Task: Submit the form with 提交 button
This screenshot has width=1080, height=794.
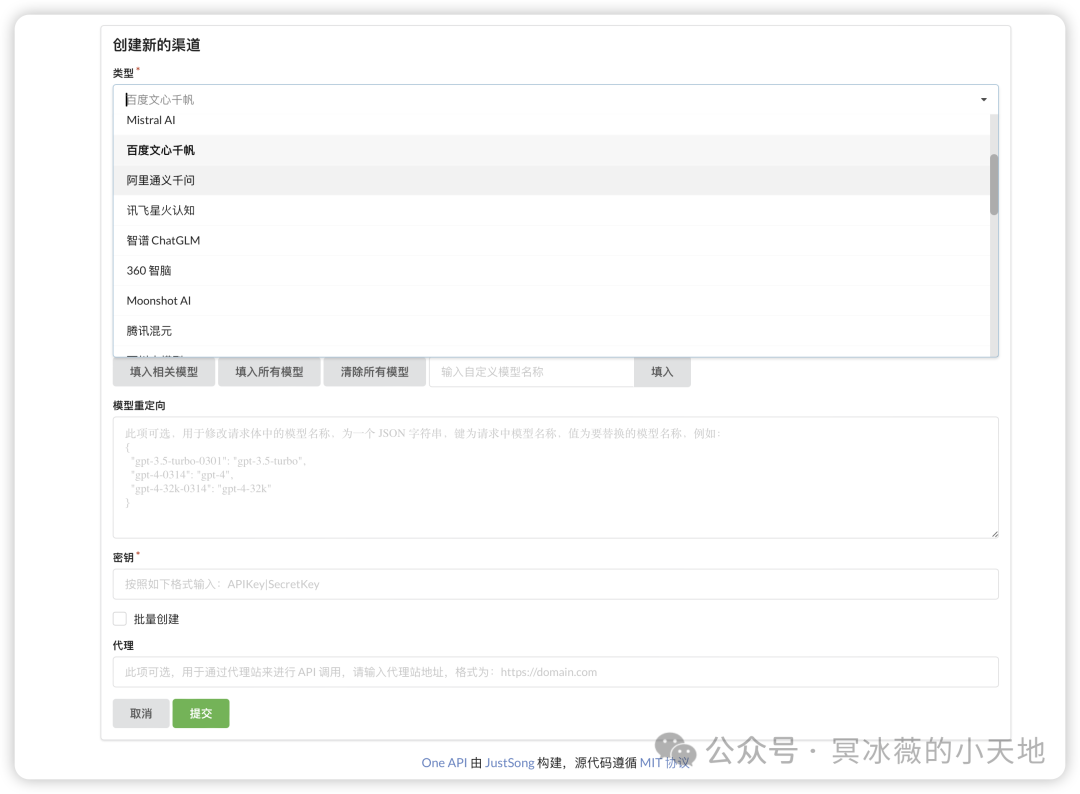Action: (201, 713)
